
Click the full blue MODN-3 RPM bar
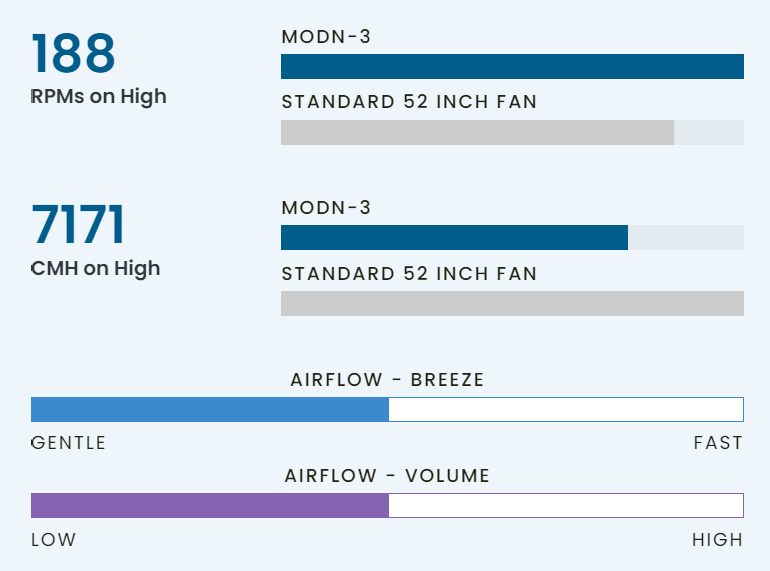(512, 67)
